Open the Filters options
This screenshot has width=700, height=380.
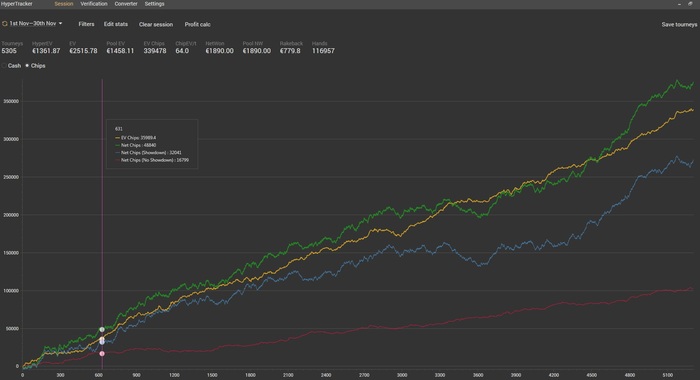click(x=86, y=24)
